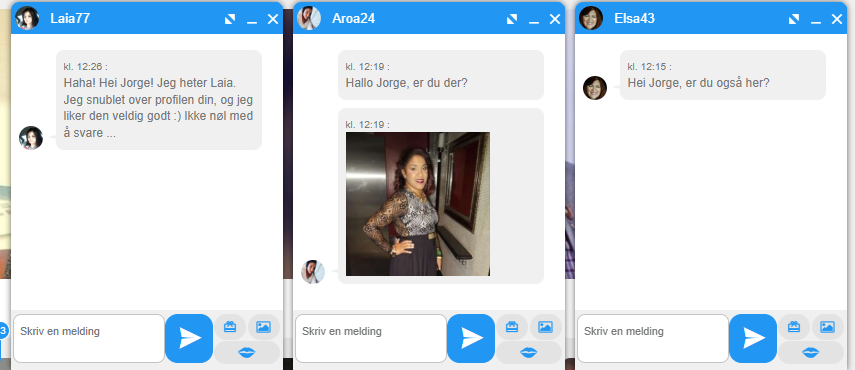
Task: Attach a picture in Laia77 chat
Action: [x=264, y=327]
